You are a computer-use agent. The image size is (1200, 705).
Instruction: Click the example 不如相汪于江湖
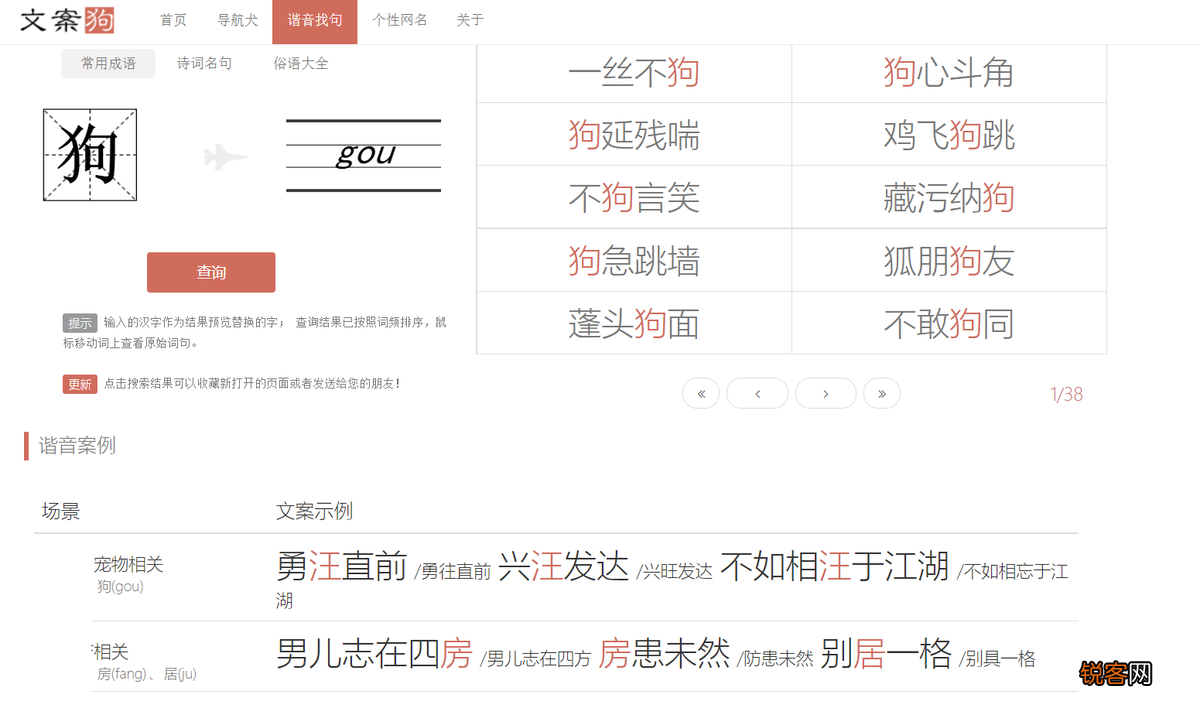click(x=834, y=567)
